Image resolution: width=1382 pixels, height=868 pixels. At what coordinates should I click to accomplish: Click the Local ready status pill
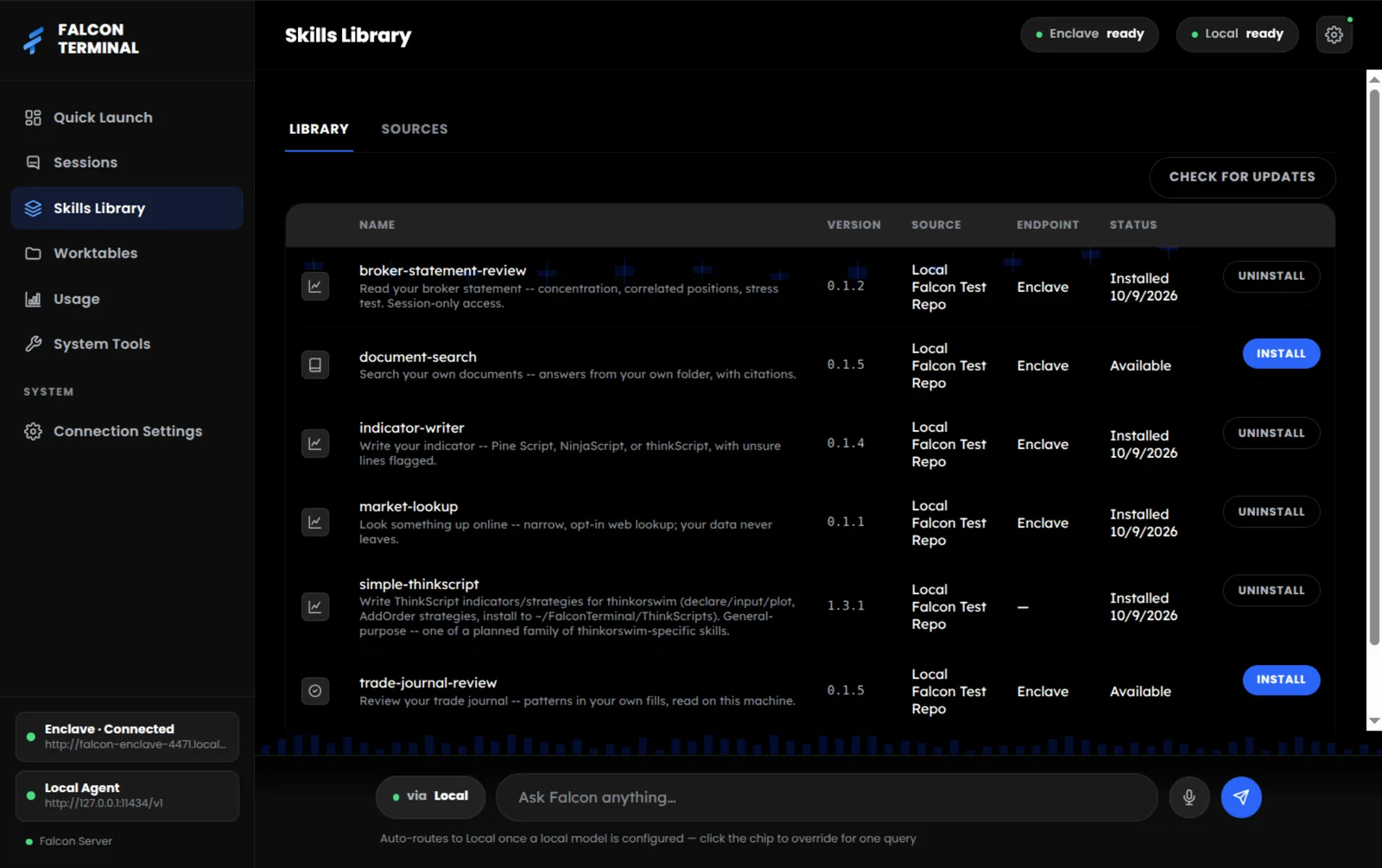(x=1237, y=35)
